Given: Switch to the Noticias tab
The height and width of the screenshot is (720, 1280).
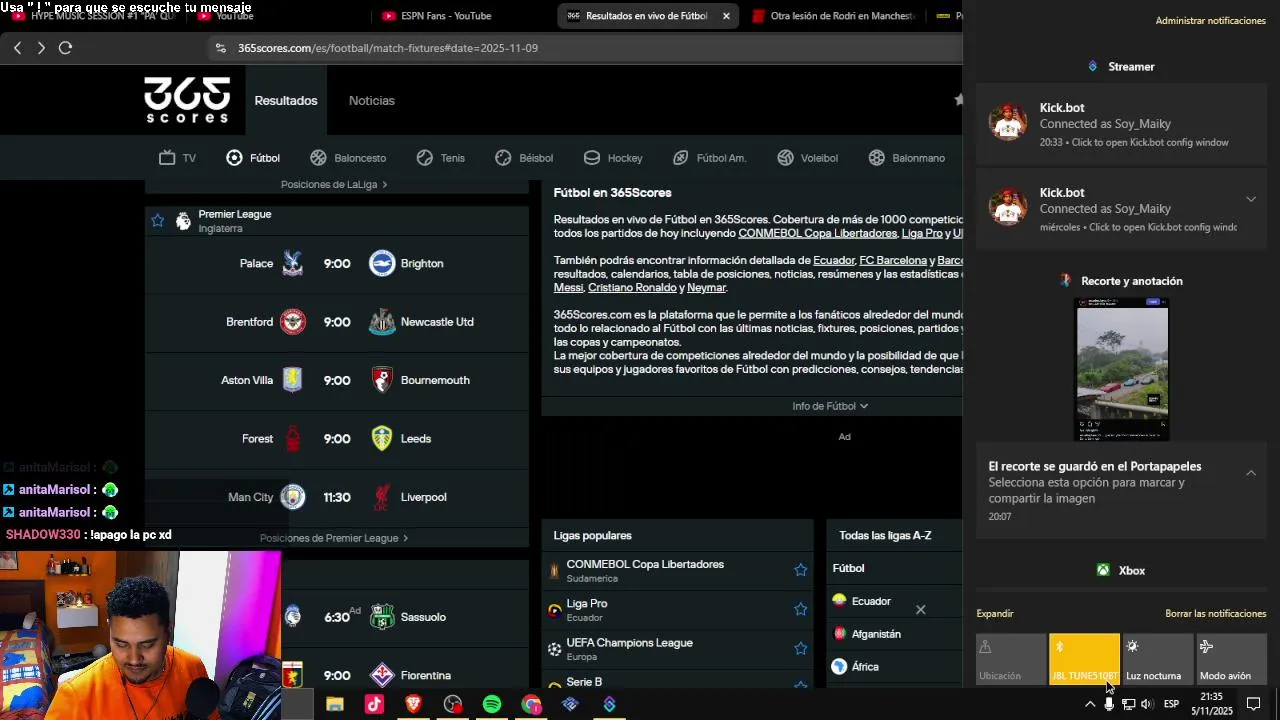Looking at the screenshot, I should (372, 100).
